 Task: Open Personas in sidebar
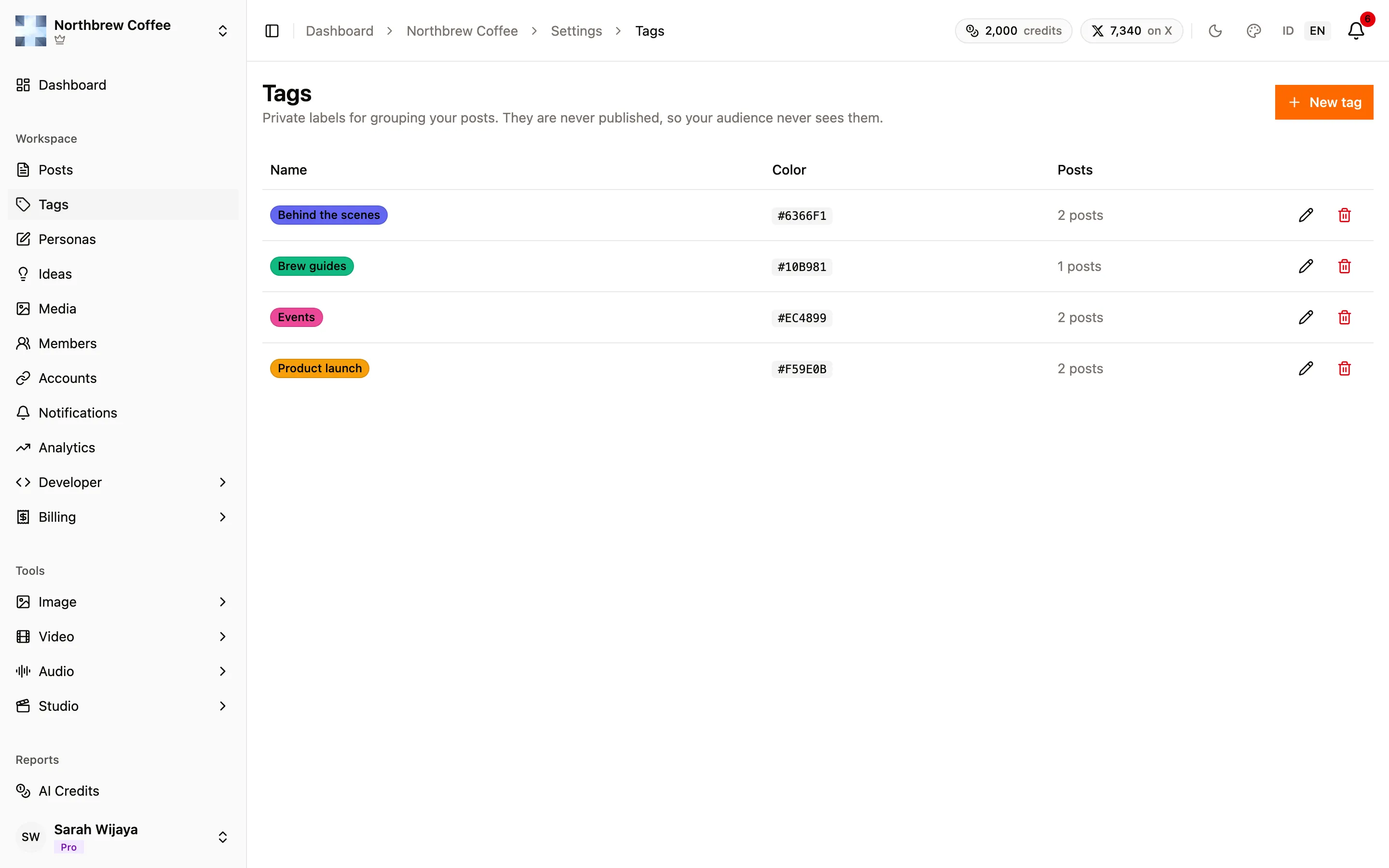pyautogui.click(x=123, y=239)
